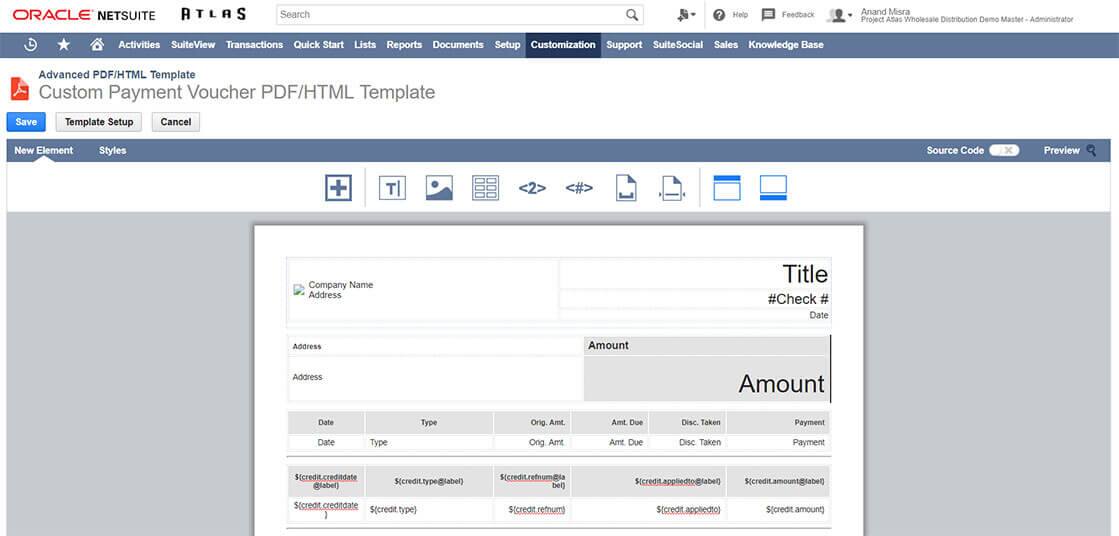Click the add new element plus icon

pos(338,187)
